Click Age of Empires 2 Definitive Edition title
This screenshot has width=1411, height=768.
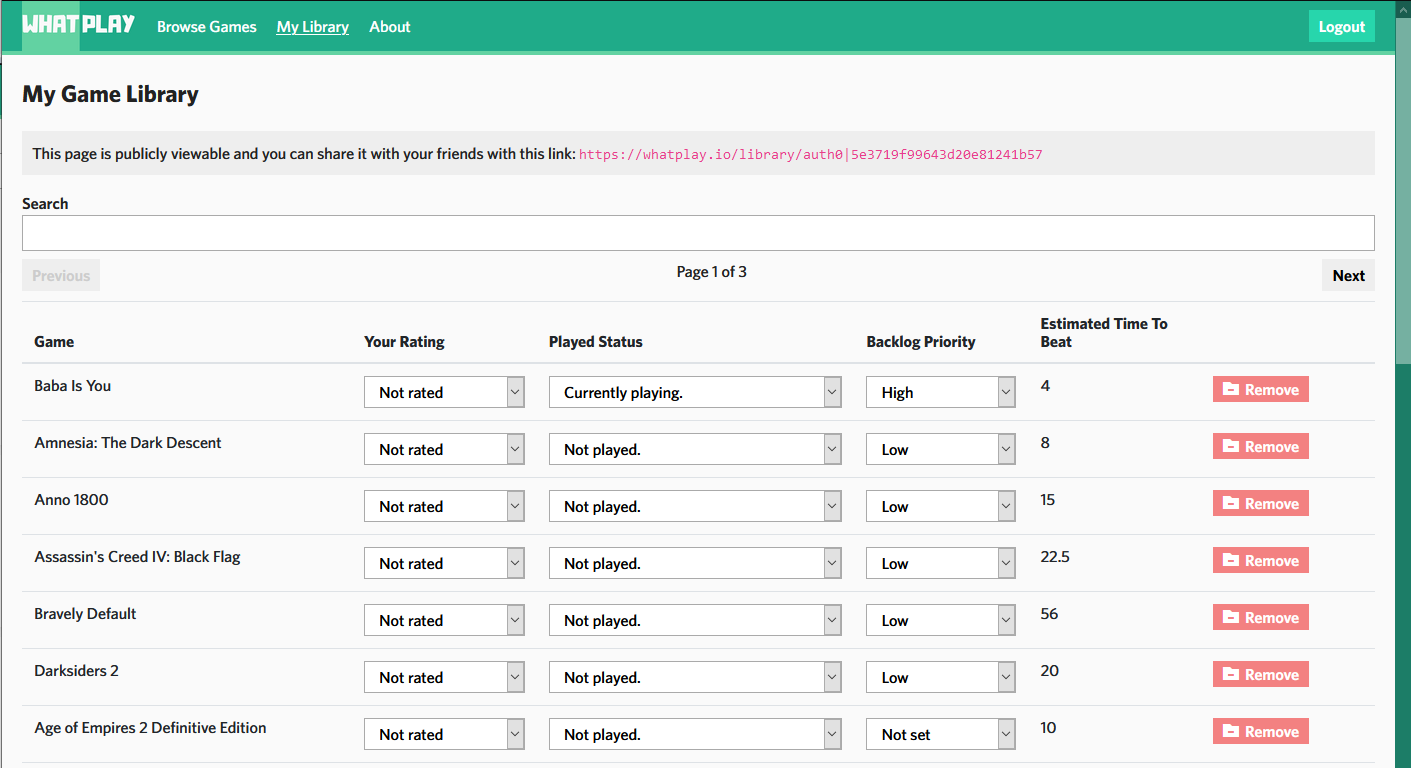click(150, 728)
